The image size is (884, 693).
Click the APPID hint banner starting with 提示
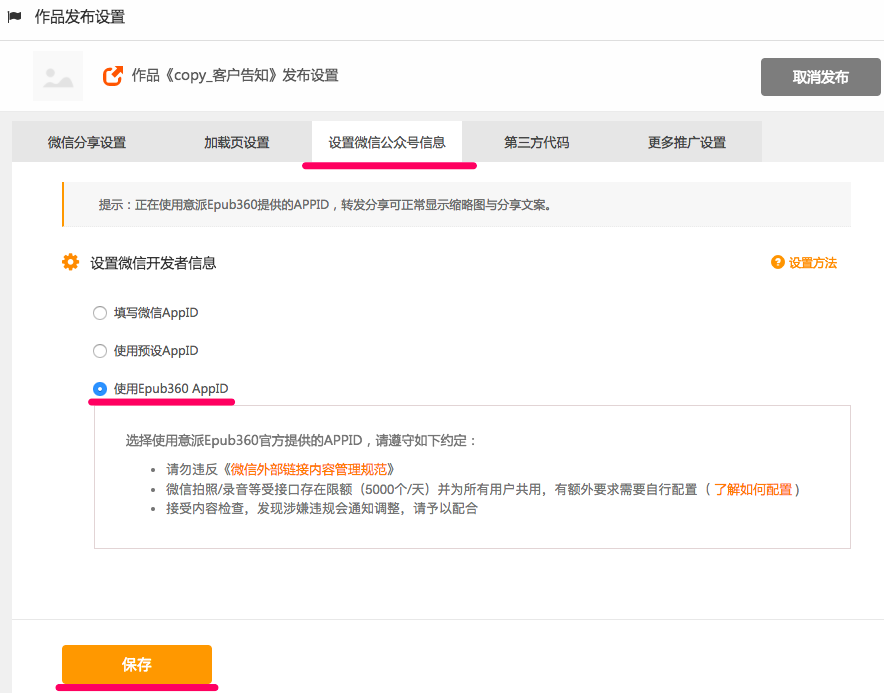coord(456,205)
